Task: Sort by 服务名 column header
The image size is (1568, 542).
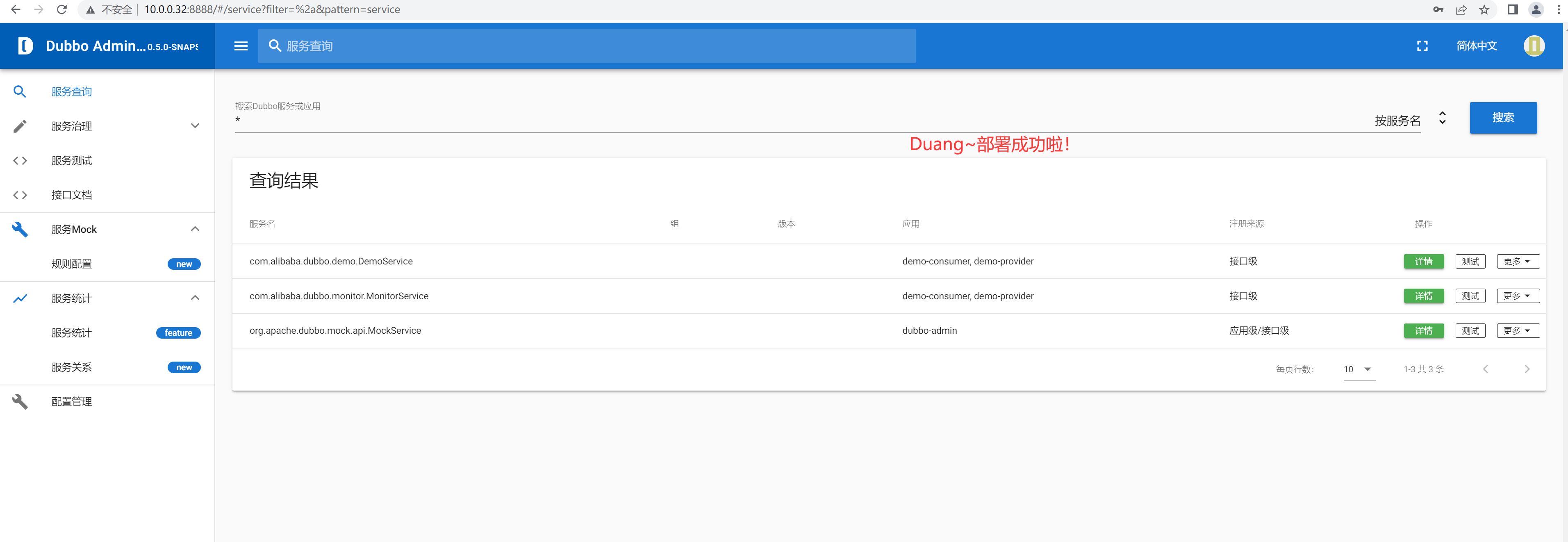Action: click(262, 223)
